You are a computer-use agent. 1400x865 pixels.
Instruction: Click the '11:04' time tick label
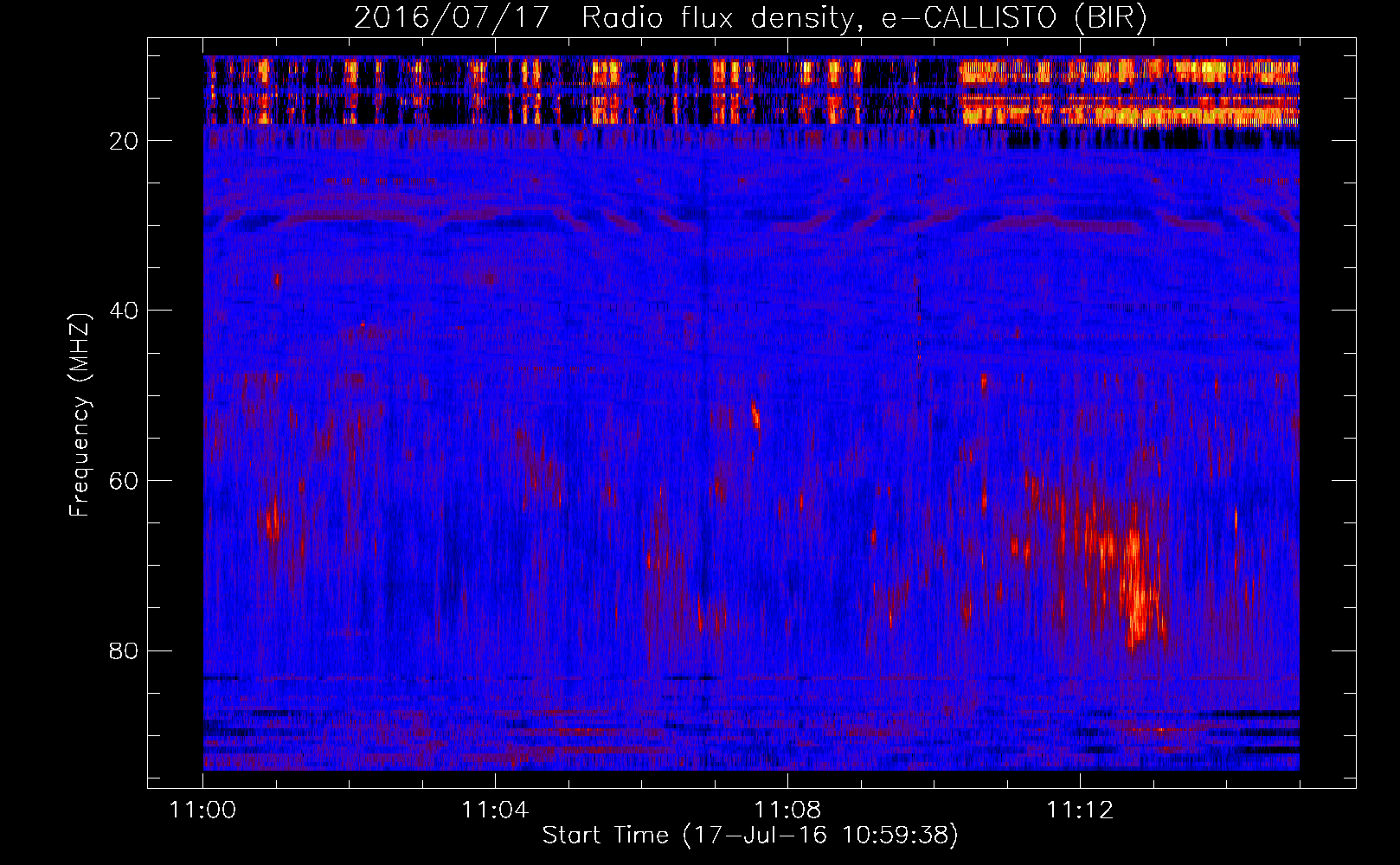(x=495, y=811)
